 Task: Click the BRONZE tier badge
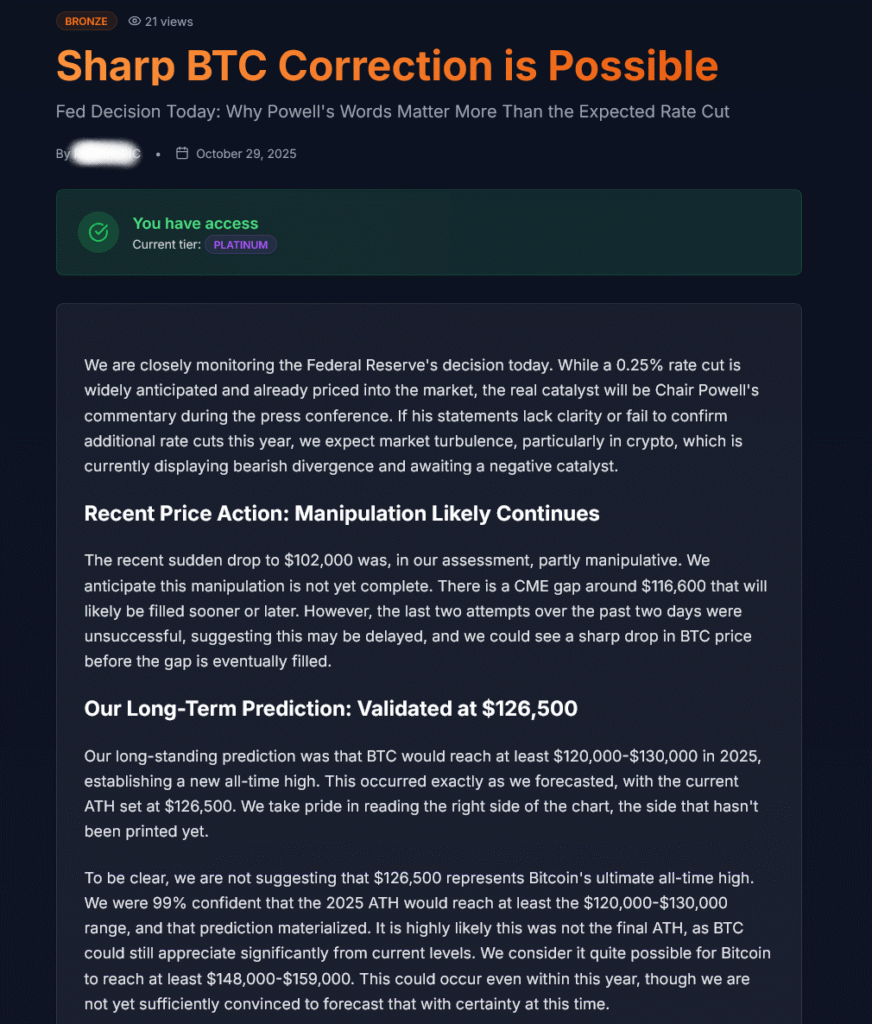(86, 21)
